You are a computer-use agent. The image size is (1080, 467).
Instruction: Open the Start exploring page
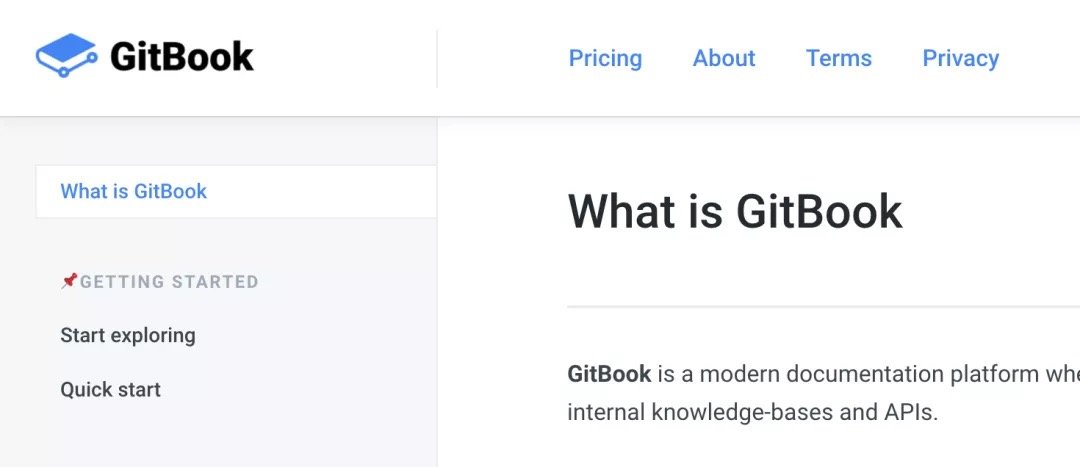coord(128,335)
